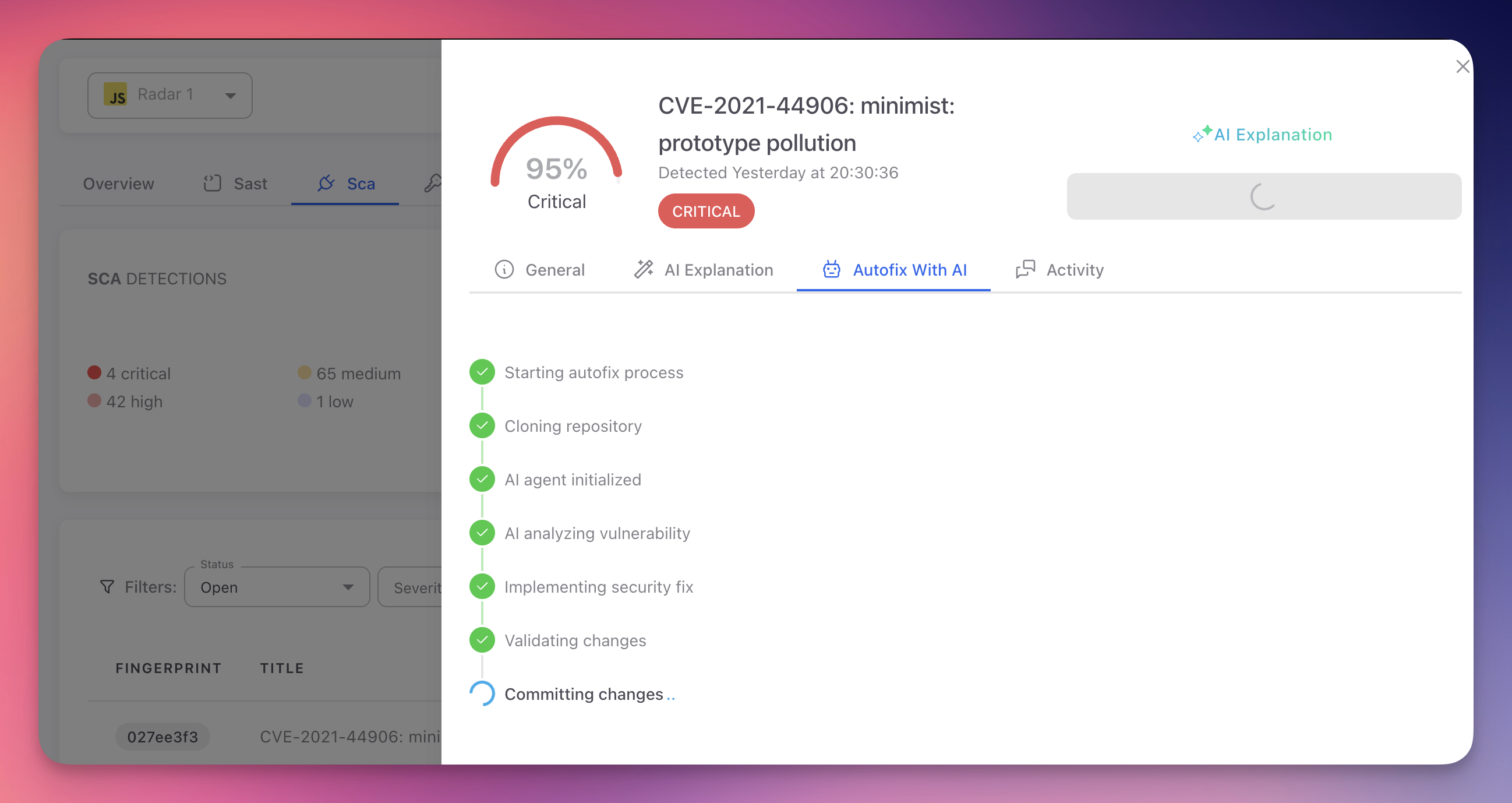
Task: Expand the Radar 1 project selector
Action: [x=230, y=95]
